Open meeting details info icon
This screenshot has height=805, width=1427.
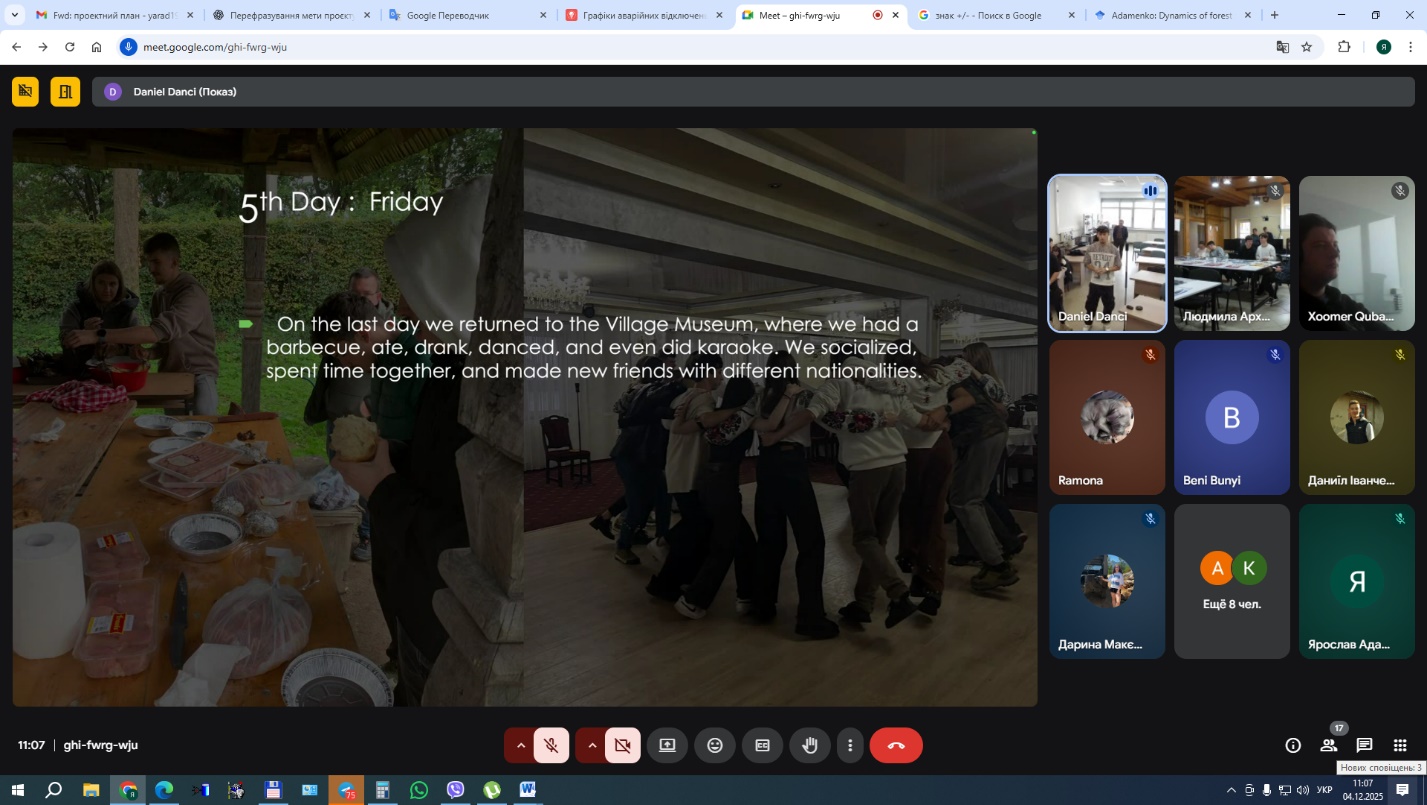click(x=1293, y=745)
